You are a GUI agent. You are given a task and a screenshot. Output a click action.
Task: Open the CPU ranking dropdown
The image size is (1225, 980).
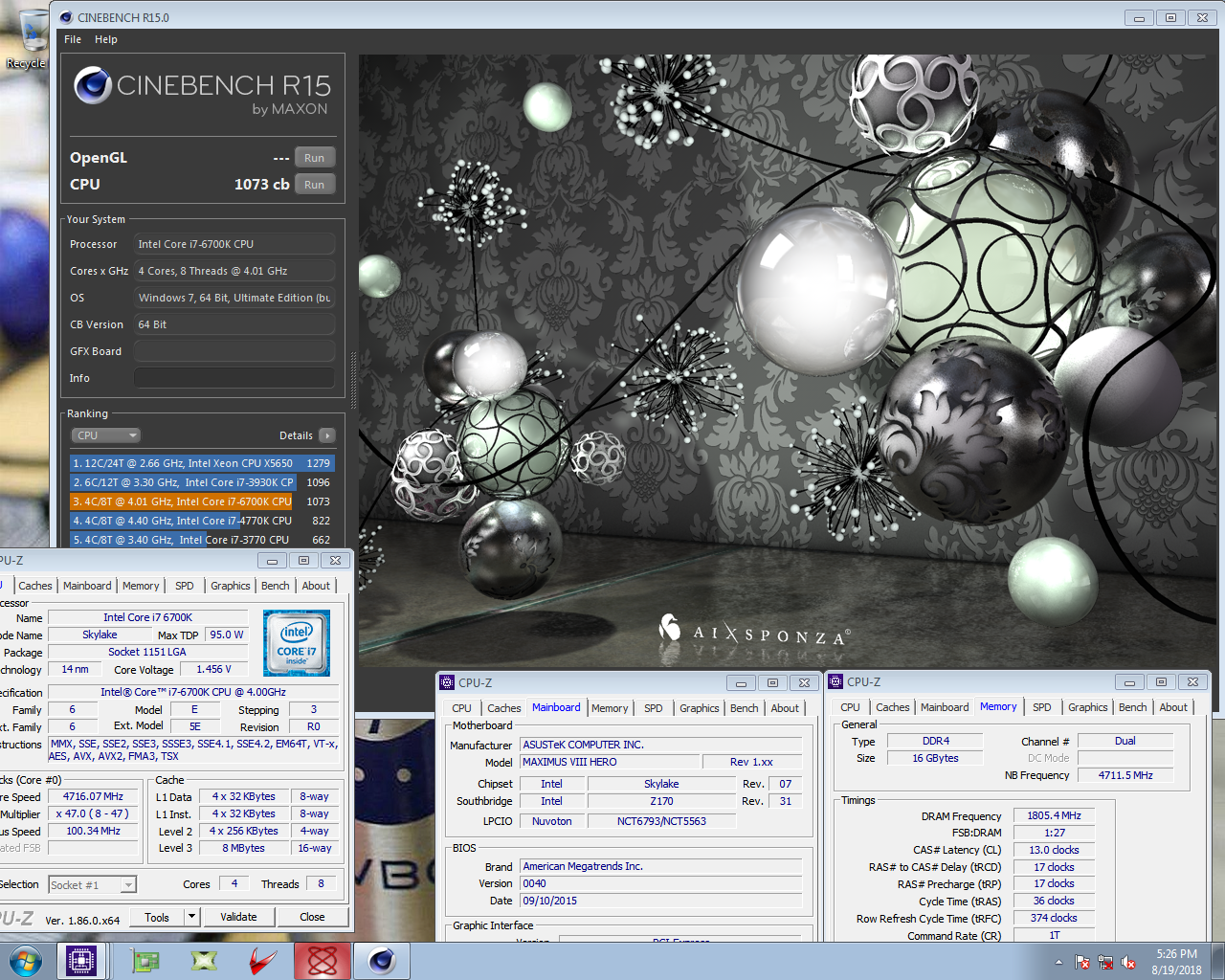[x=106, y=435]
